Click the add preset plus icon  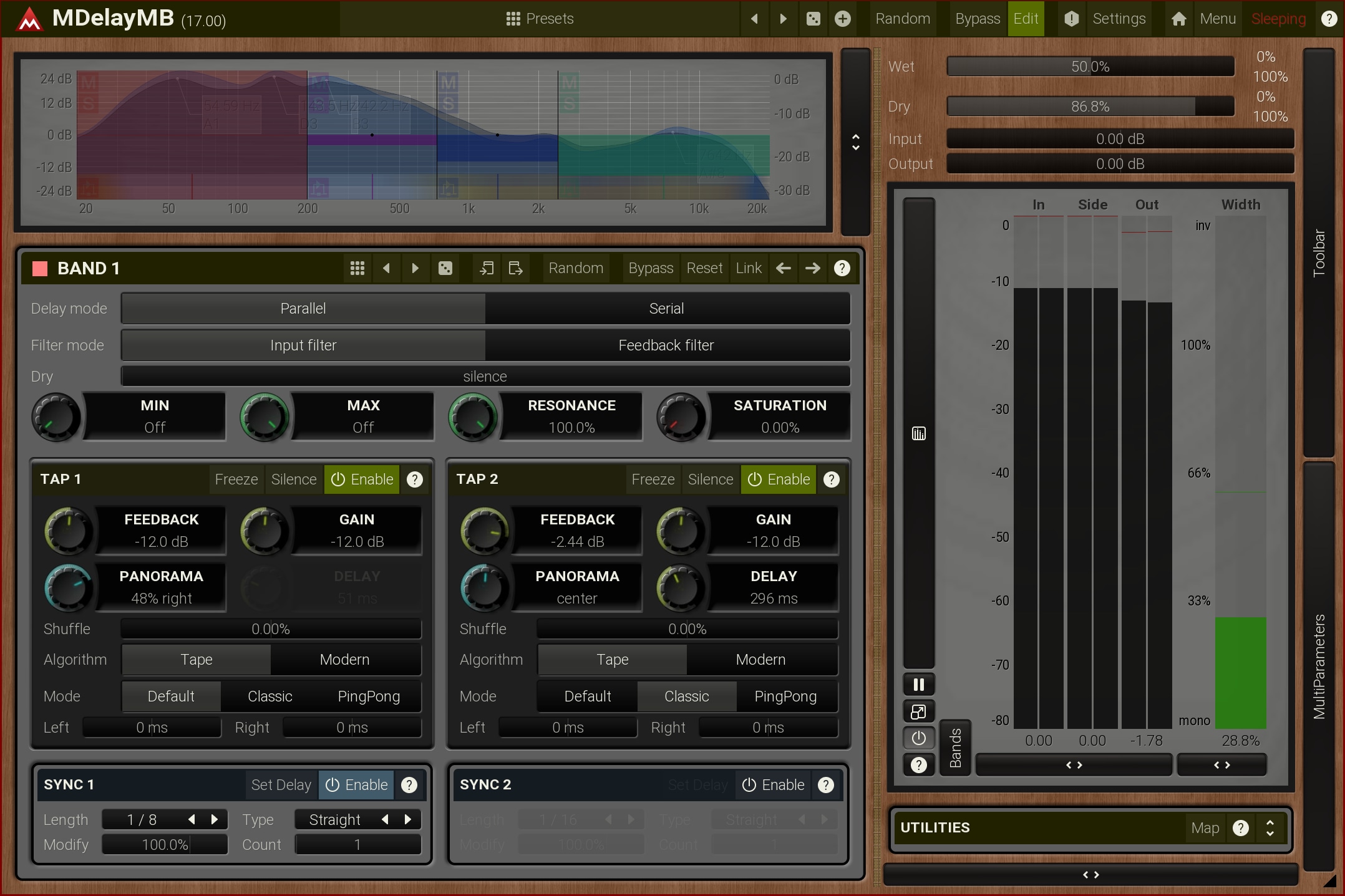842,19
